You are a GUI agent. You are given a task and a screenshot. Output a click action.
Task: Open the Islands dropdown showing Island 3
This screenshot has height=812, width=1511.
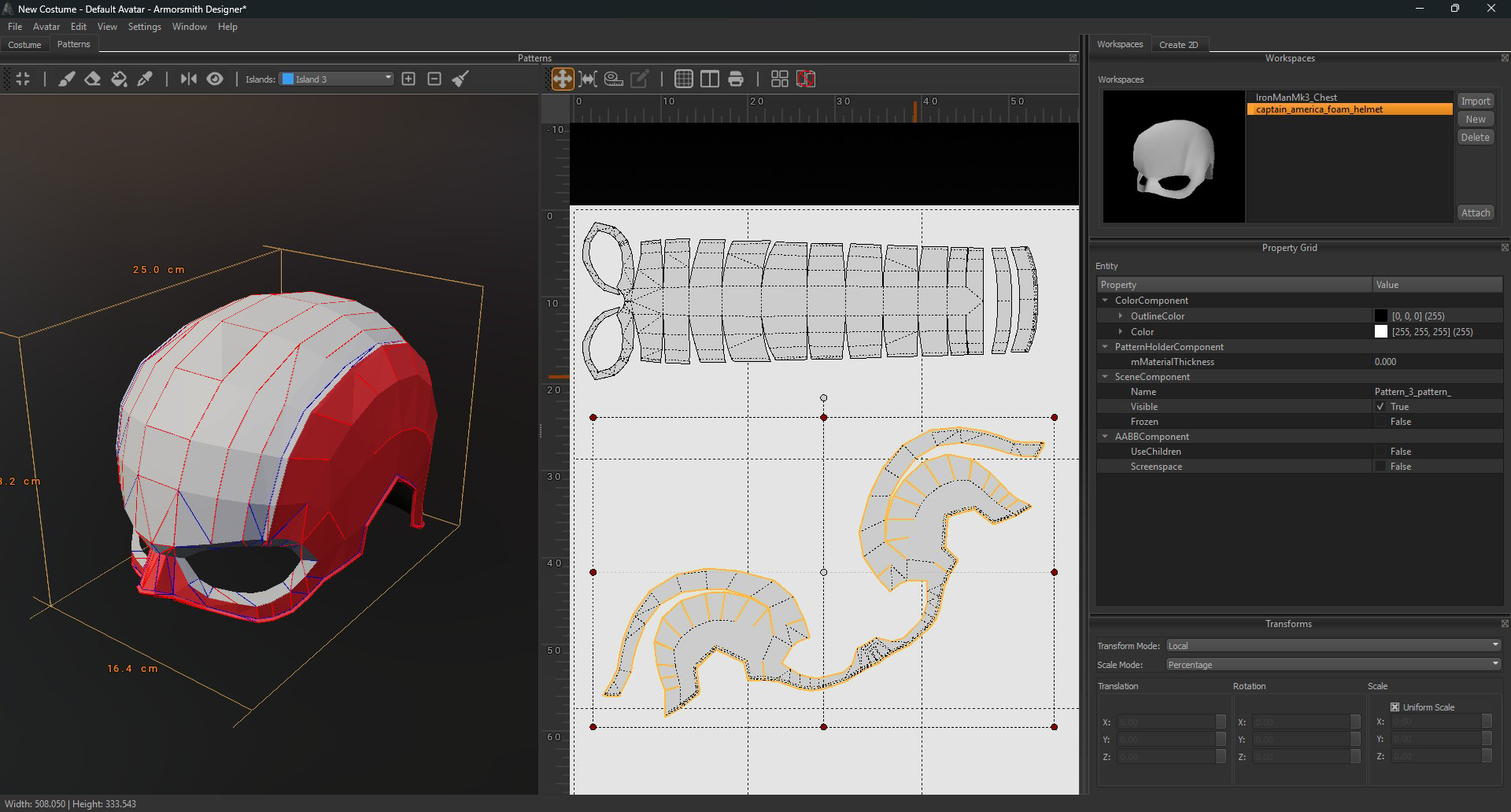[337, 79]
